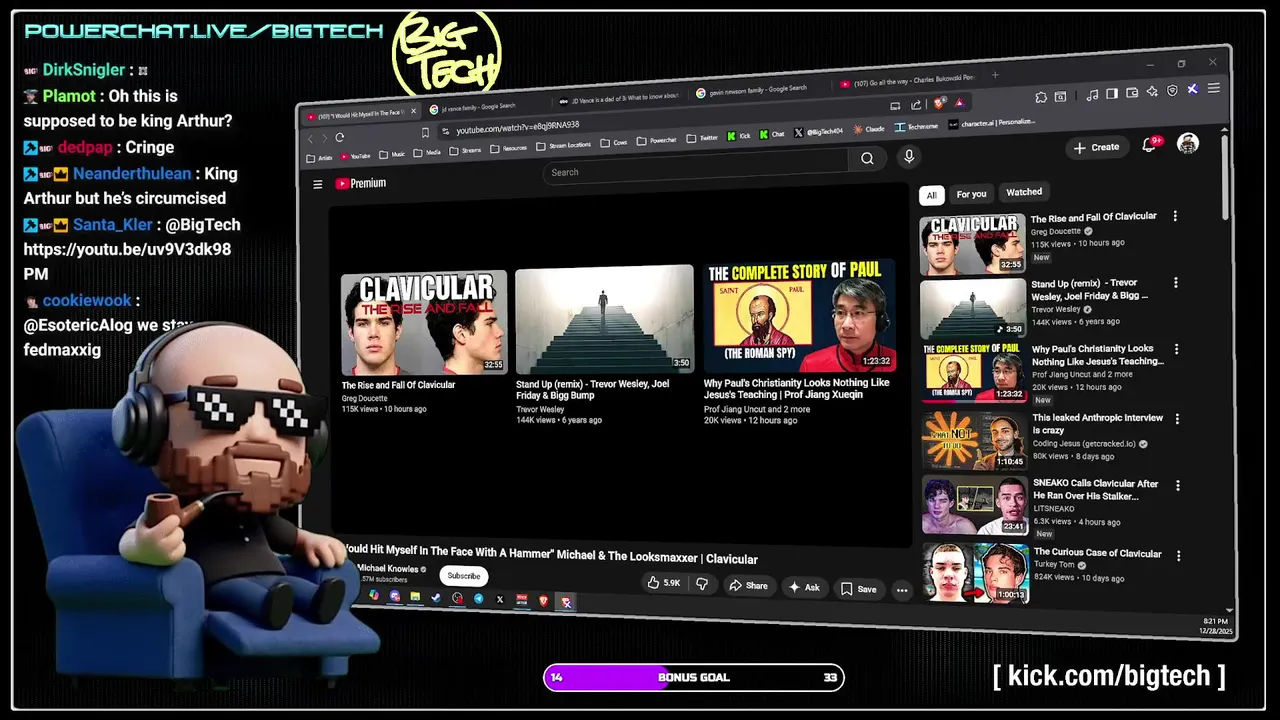The height and width of the screenshot is (720, 1280).
Task: Open the 'Stream Locations' bookmarks folder
Action: coord(563,145)
